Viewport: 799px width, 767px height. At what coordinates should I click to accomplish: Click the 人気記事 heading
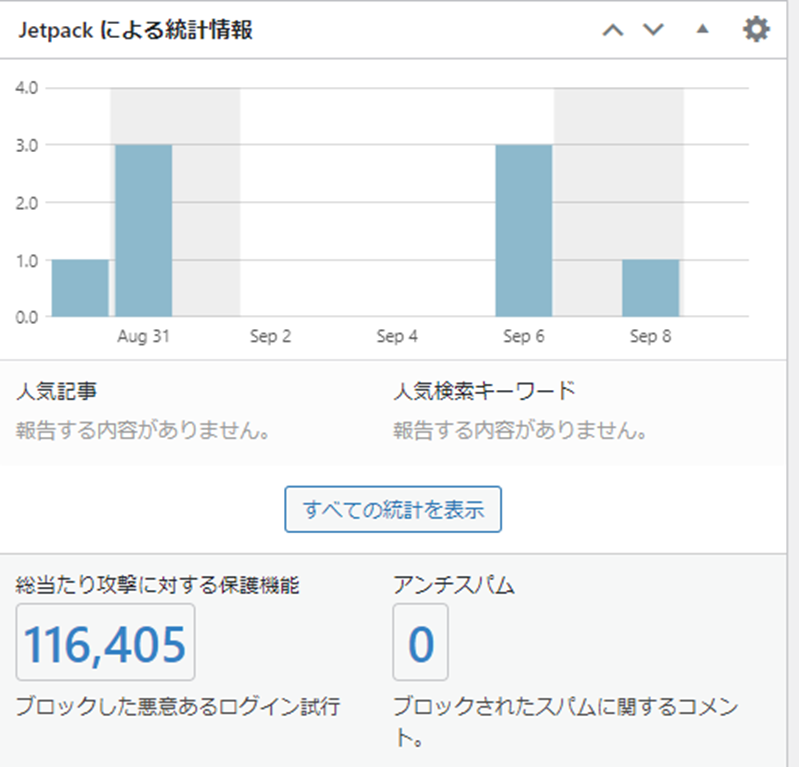tap(57, 391)
